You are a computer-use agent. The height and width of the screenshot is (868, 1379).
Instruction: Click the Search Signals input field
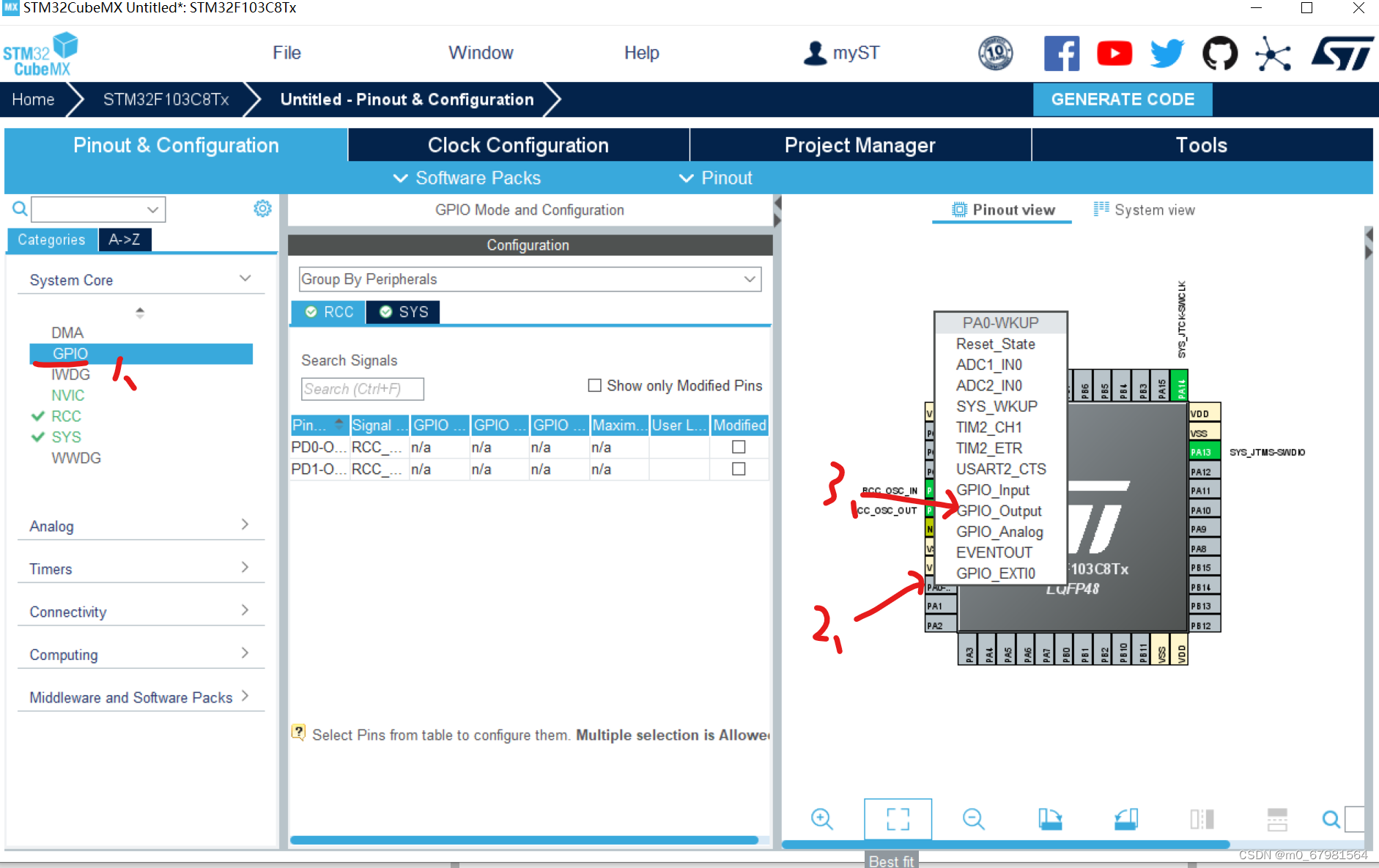coord(363,389)
